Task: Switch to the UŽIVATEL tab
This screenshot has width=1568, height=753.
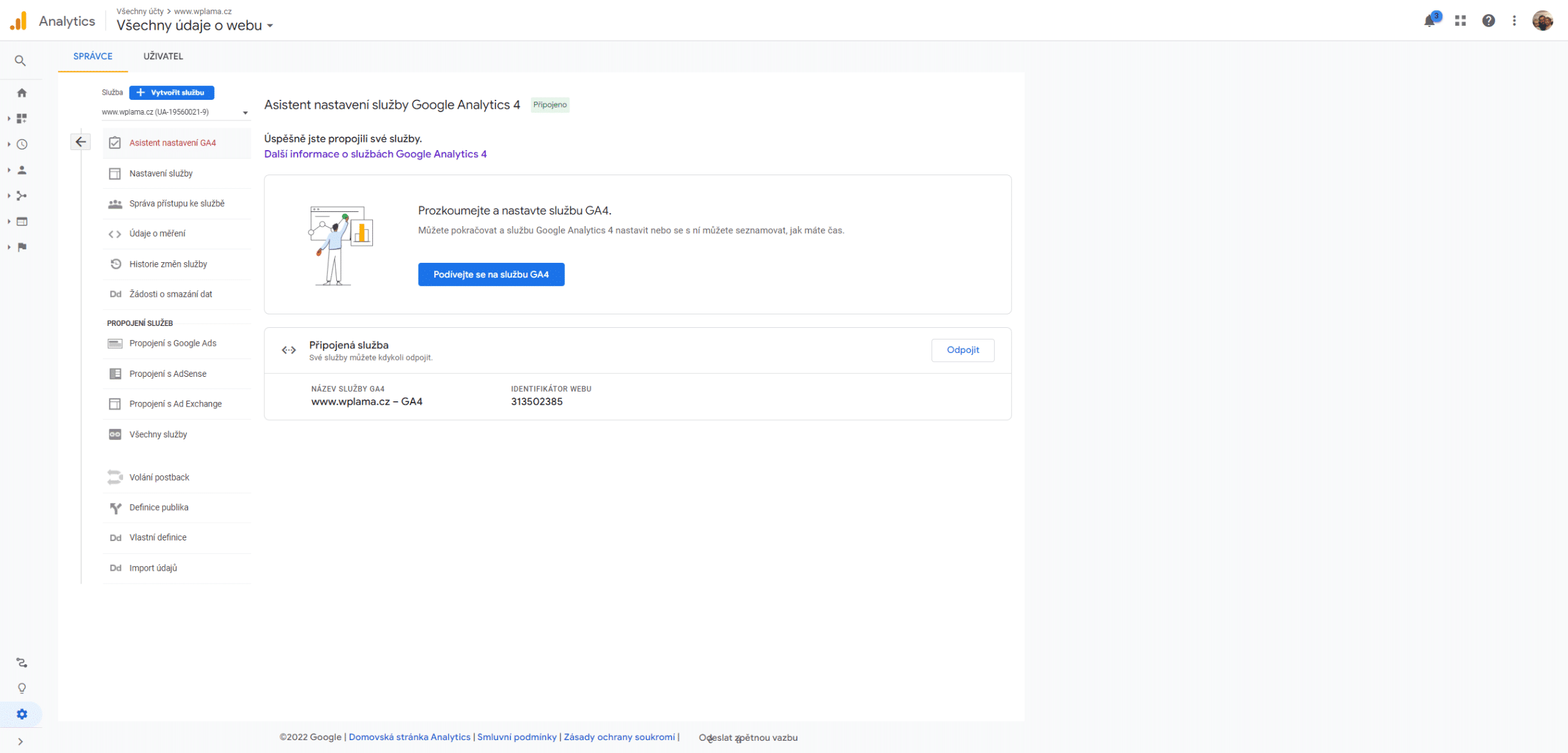Action: [163, 56]
